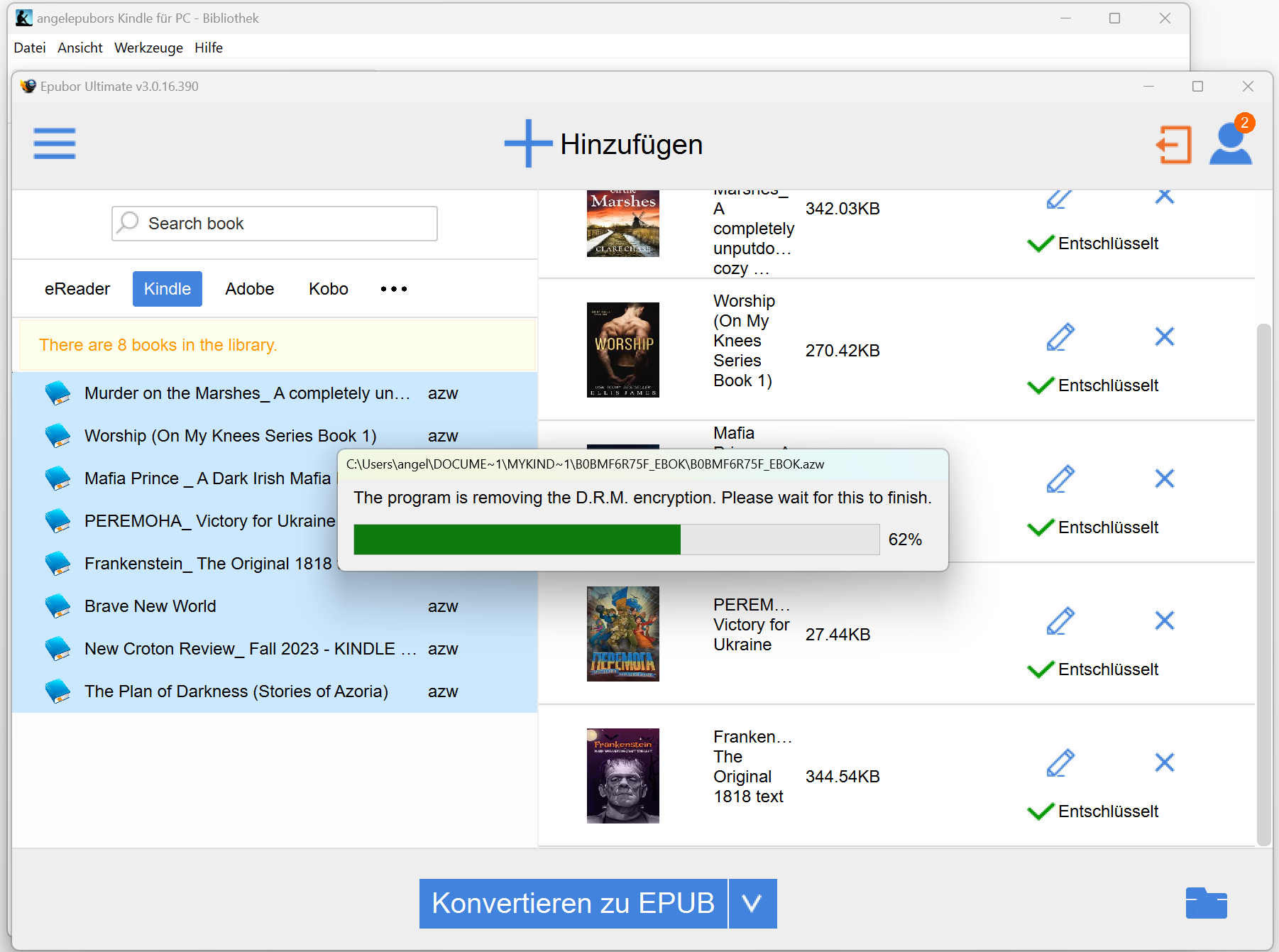Viewport: 1279px width, 952px height.
Task: Click Entschlüsselt status for Frankenstein
Action: (x=1093, y=811)
